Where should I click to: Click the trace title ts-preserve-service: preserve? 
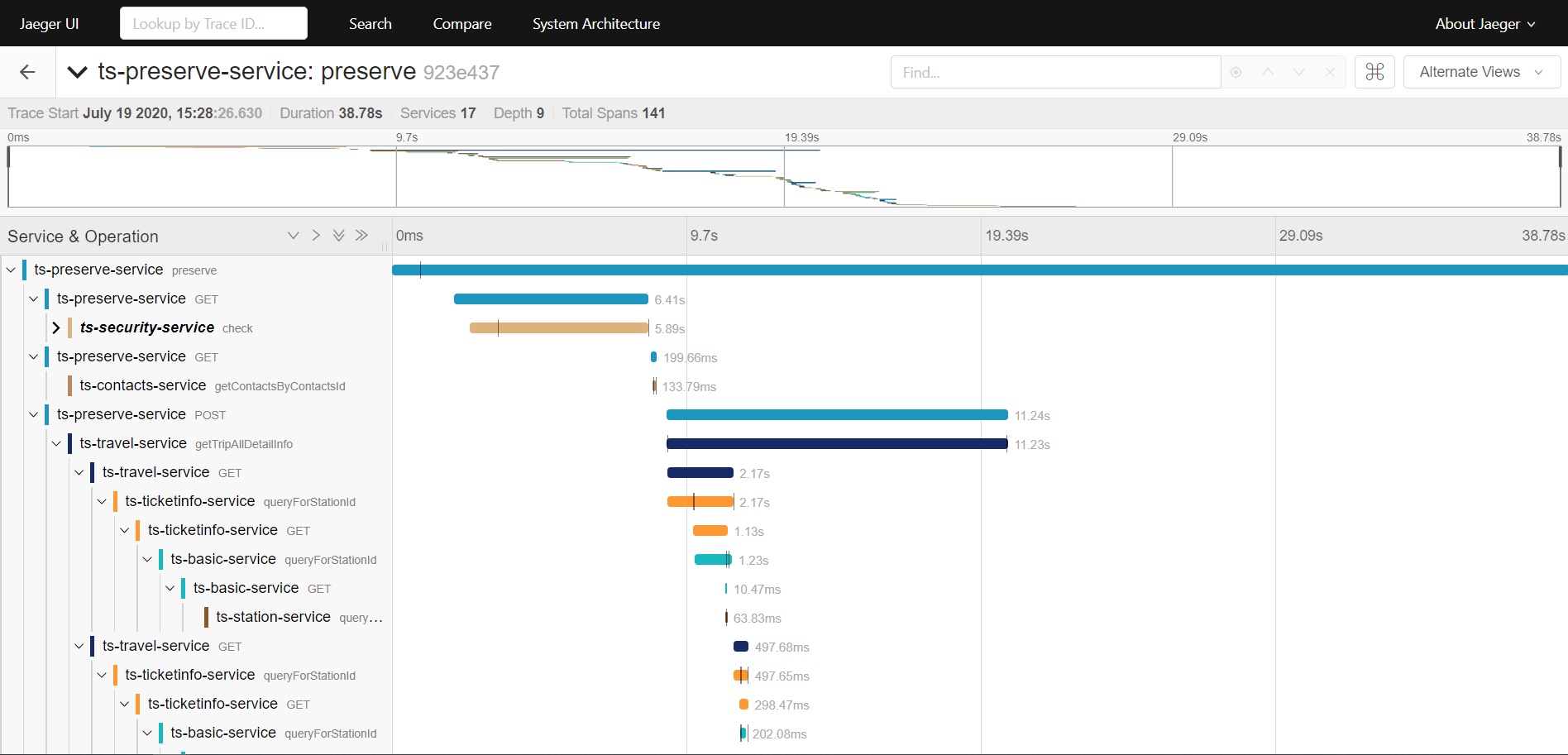pos(256,72)
